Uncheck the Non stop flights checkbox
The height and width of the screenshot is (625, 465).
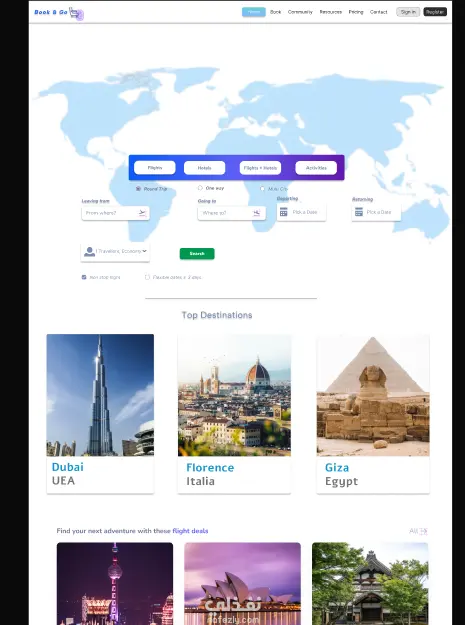[x=84, y=277]
